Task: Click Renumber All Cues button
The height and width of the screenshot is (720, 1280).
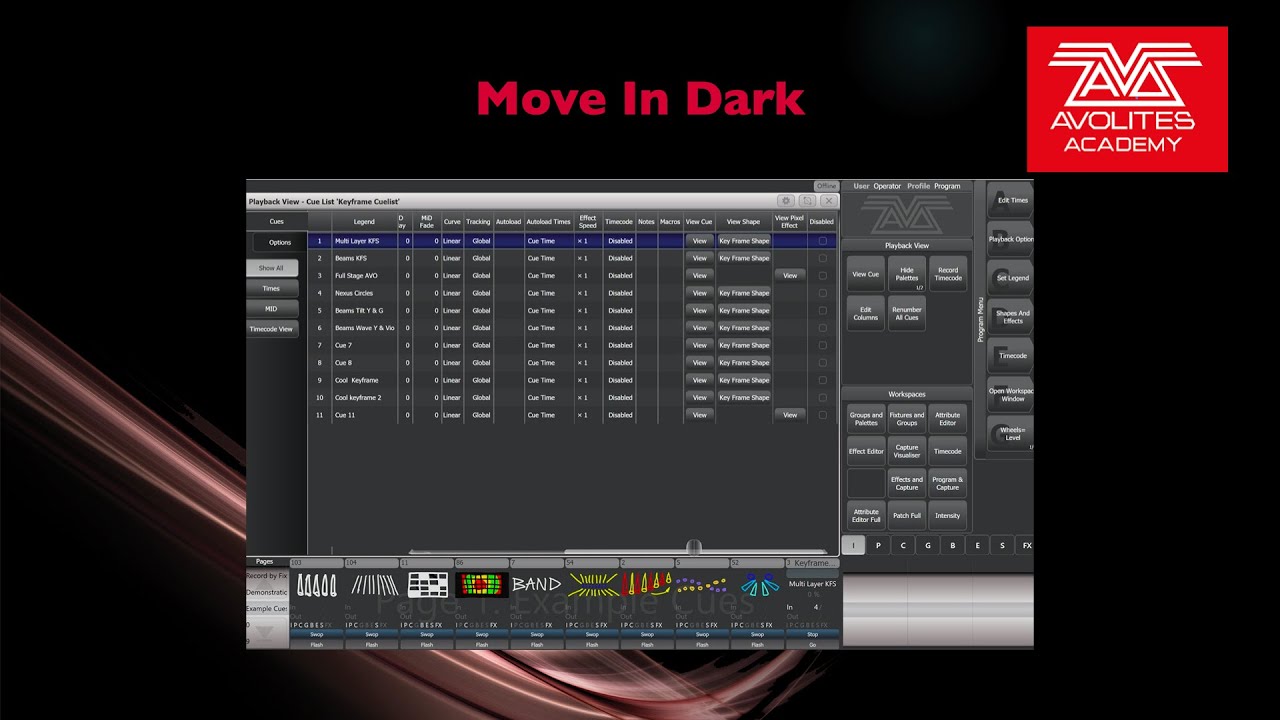Action: 907,313
